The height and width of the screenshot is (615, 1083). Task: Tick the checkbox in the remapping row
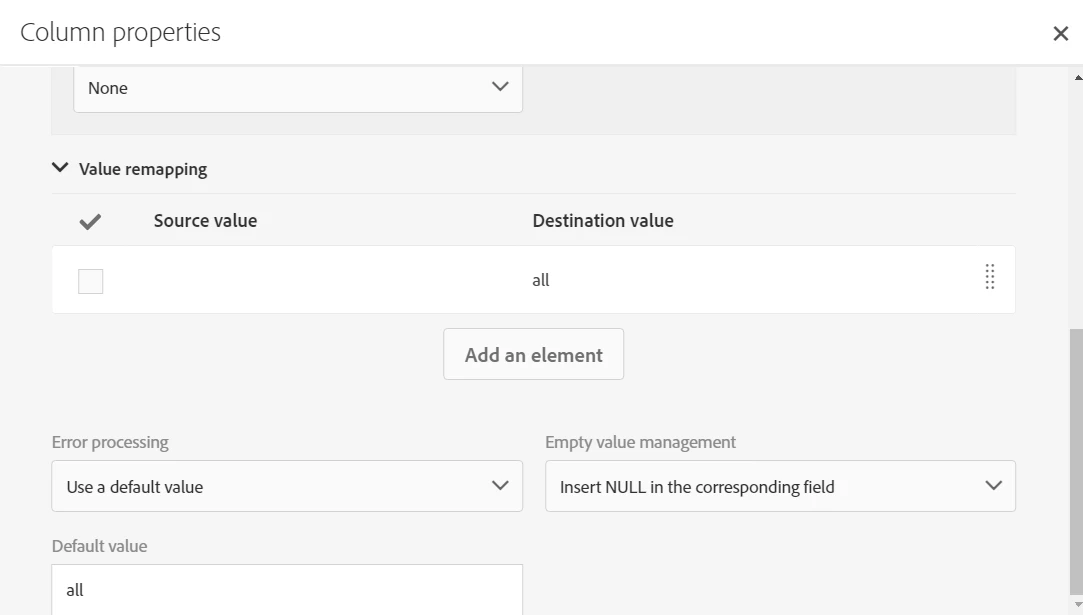point(91,281)
